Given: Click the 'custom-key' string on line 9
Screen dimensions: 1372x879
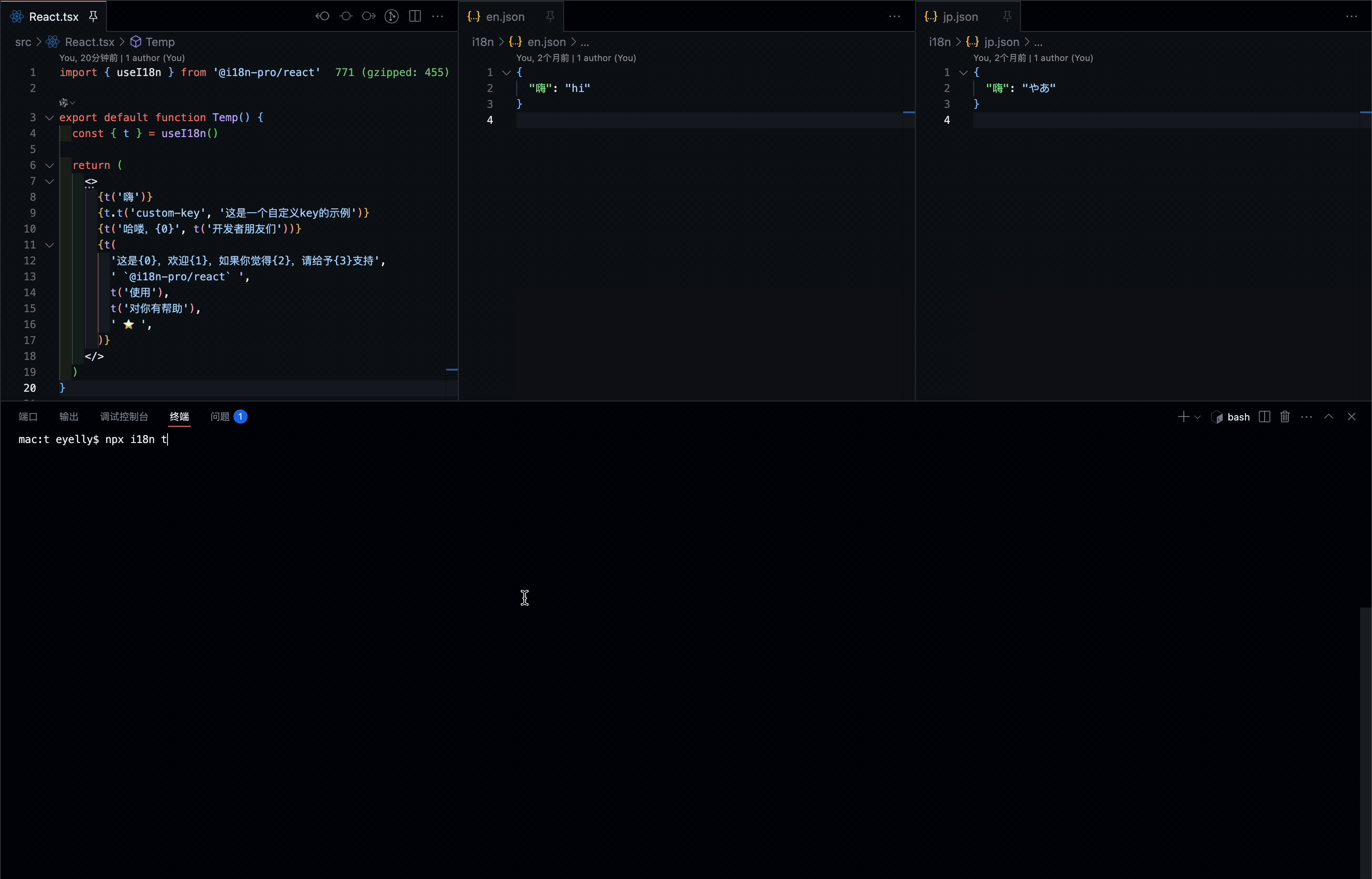Looking at the screenshot, I should point(168,213).
